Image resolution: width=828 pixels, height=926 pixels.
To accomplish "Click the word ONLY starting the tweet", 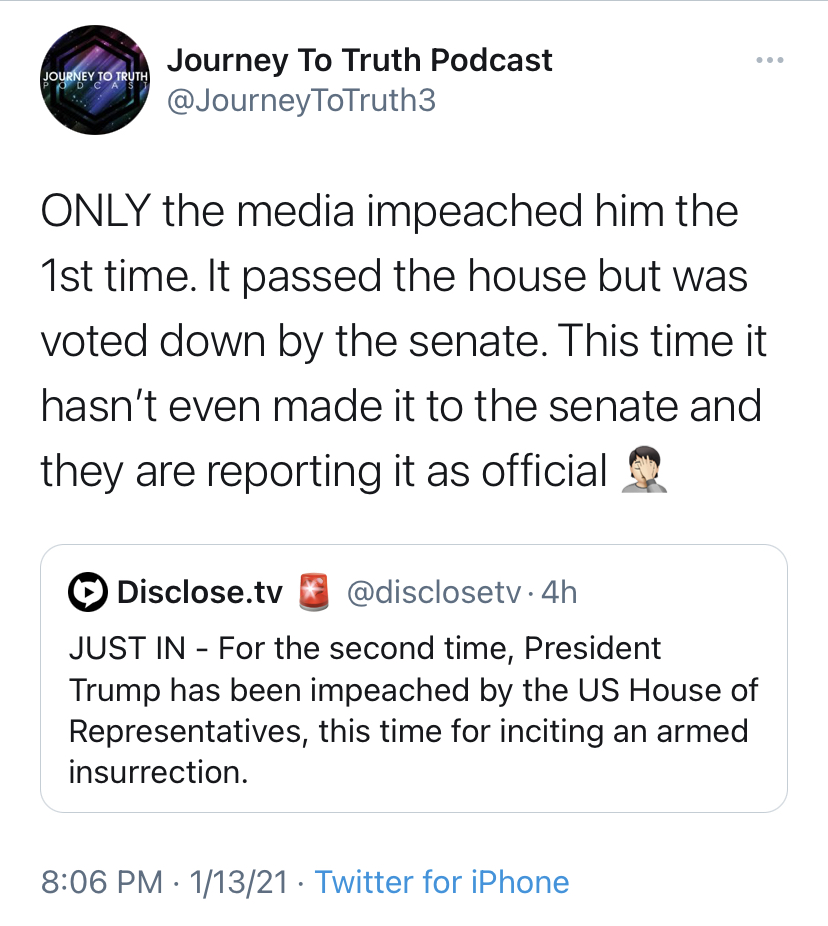I will tap(95, 212).
